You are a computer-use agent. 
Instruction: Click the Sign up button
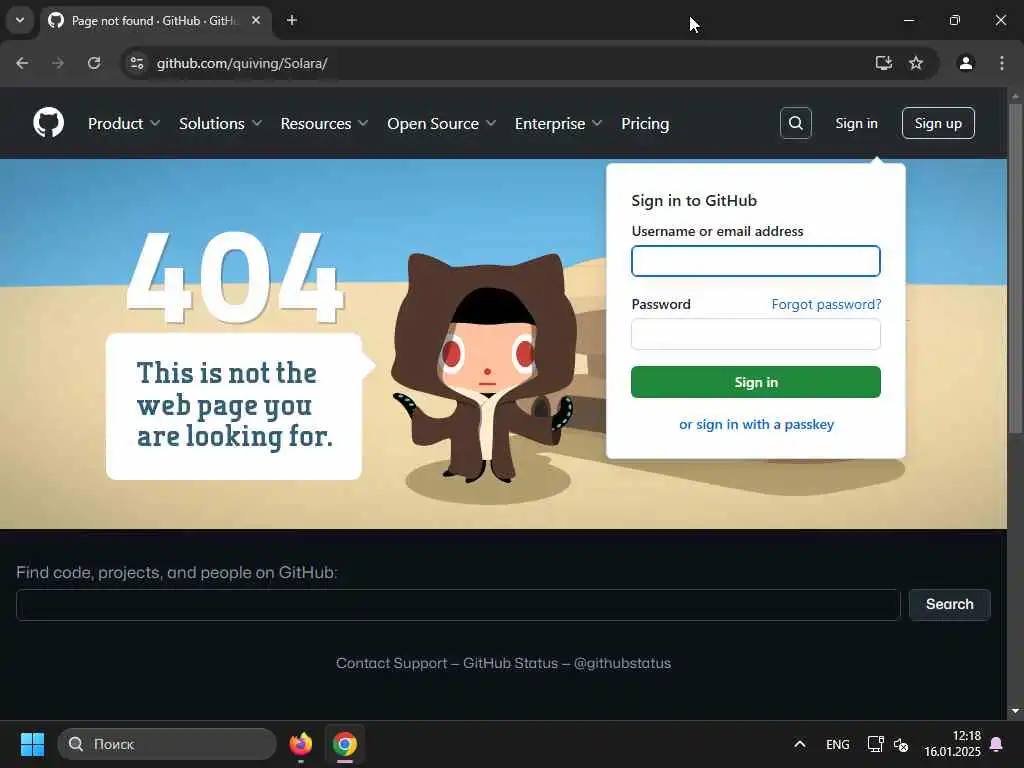(x=938, y=123)
